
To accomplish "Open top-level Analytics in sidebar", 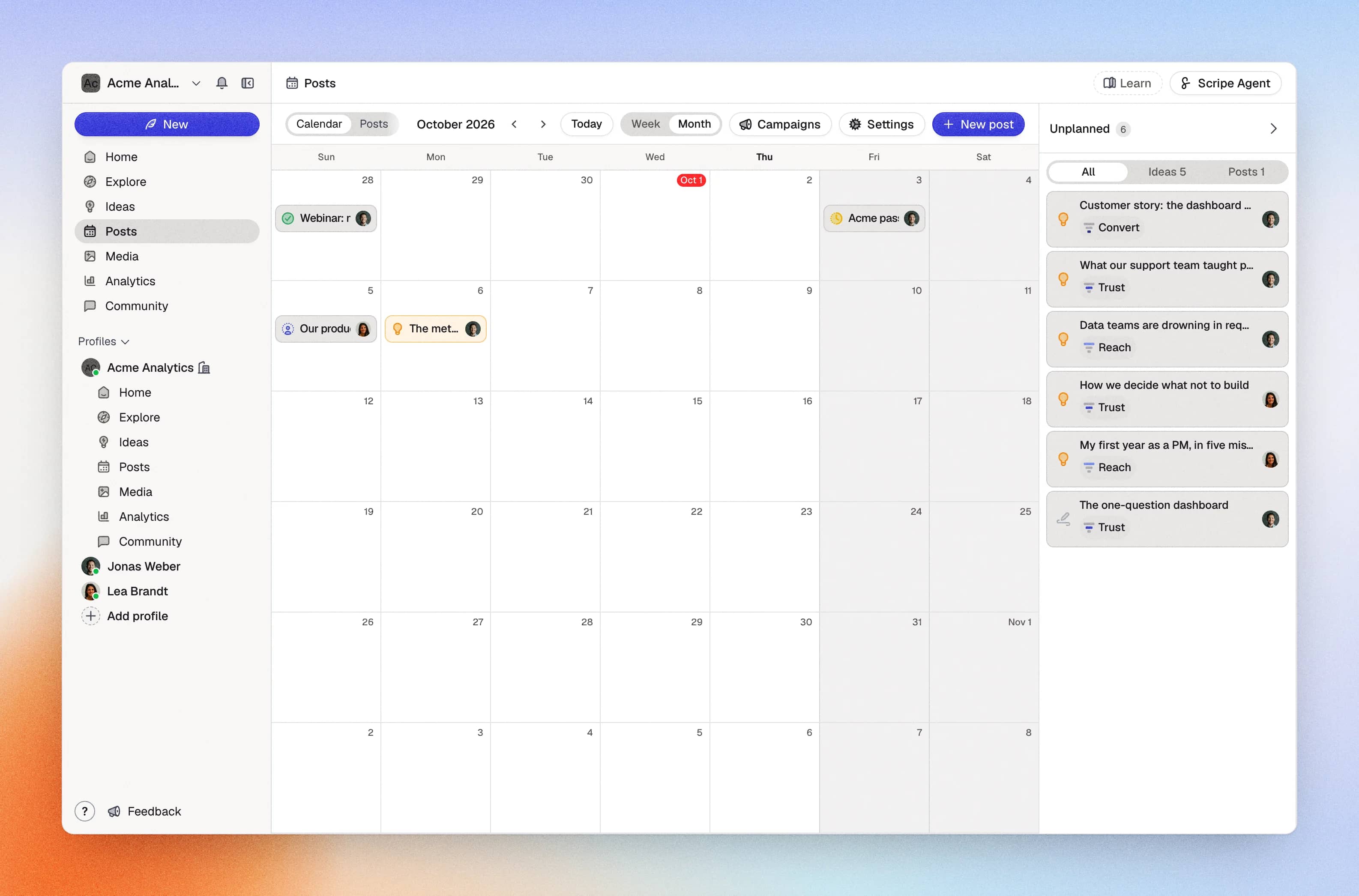I will [167, 281].
